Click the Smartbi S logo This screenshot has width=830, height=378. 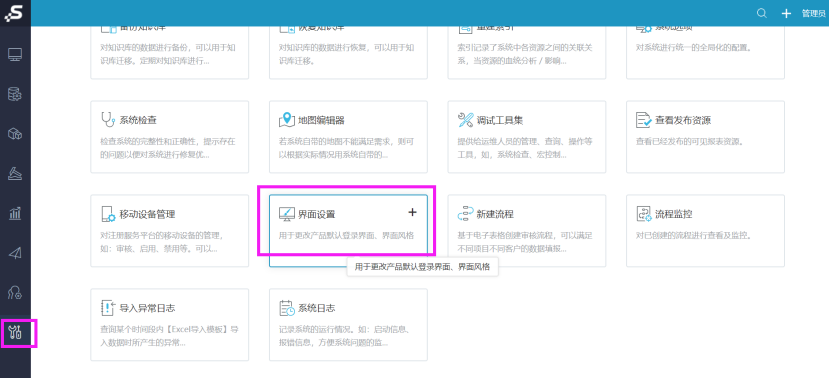[15, 13]
